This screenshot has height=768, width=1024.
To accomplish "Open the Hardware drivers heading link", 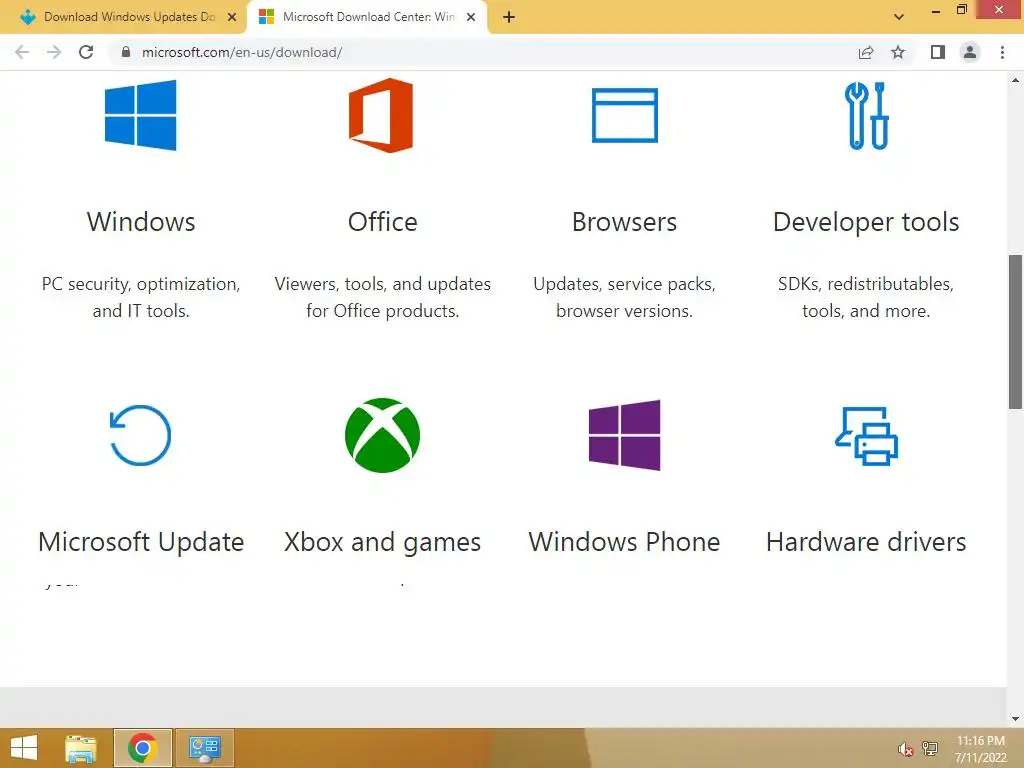I will (x=866, y=542).
